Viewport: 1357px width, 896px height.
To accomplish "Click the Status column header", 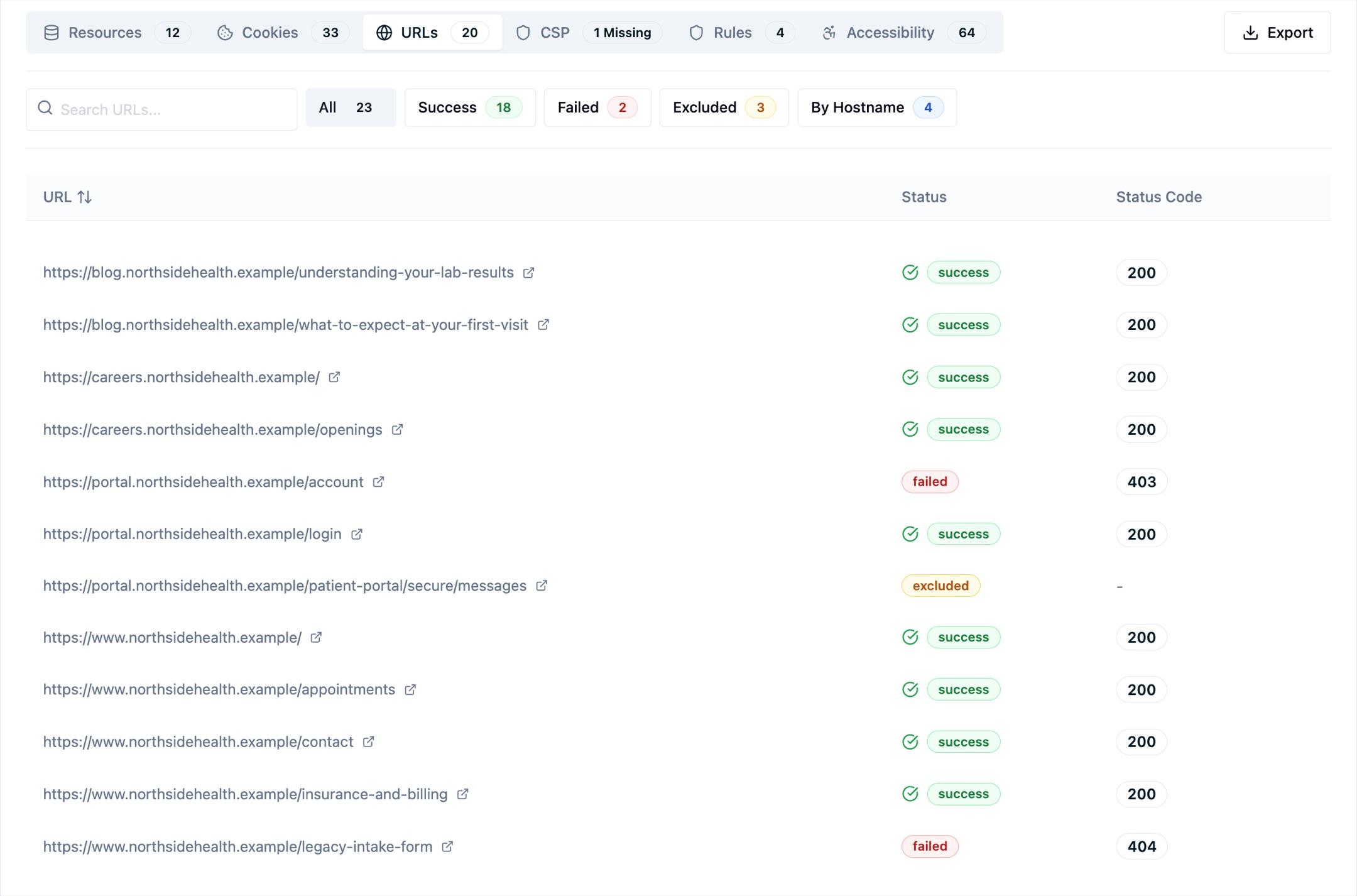I will tap(924, 197).
